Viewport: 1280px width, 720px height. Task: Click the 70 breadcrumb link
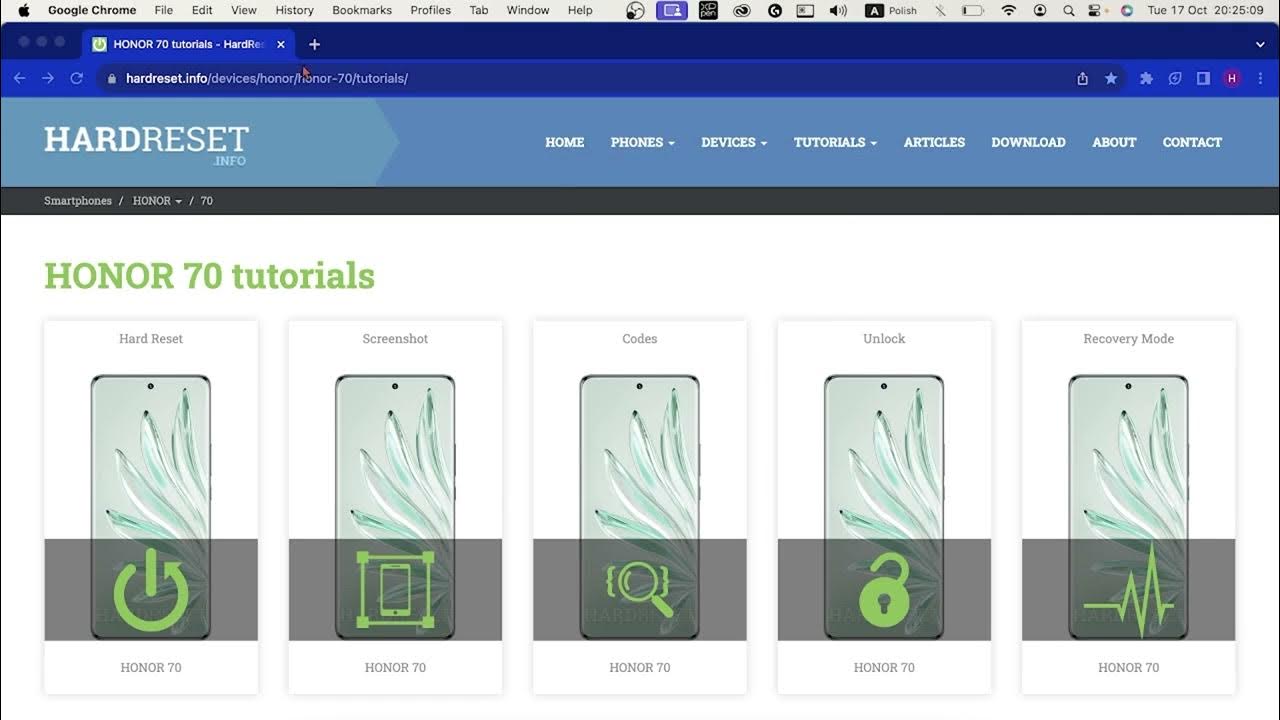pyautogui.click(x=207, y=201)
